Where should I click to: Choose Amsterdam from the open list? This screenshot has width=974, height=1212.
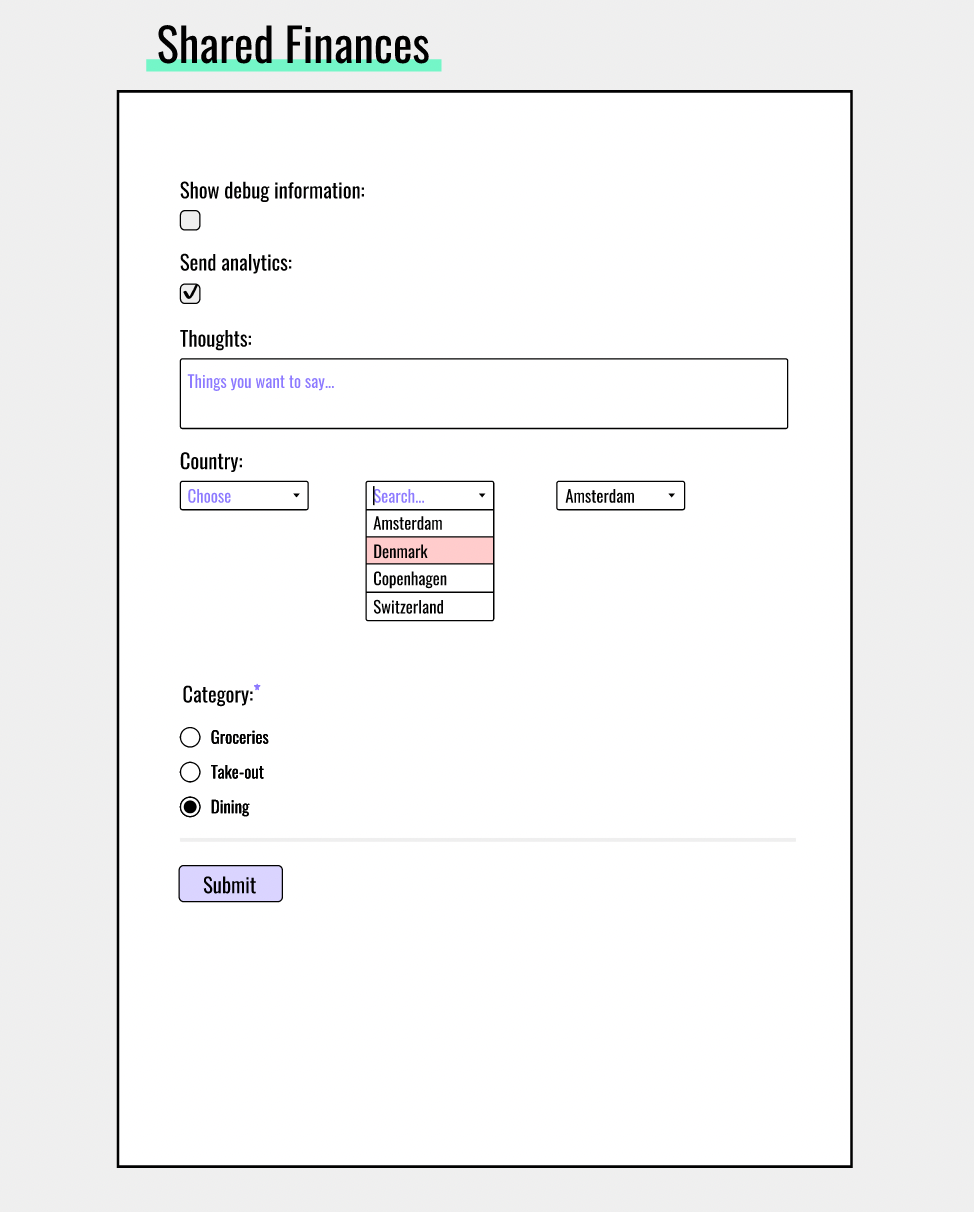[x=429, y=523]
